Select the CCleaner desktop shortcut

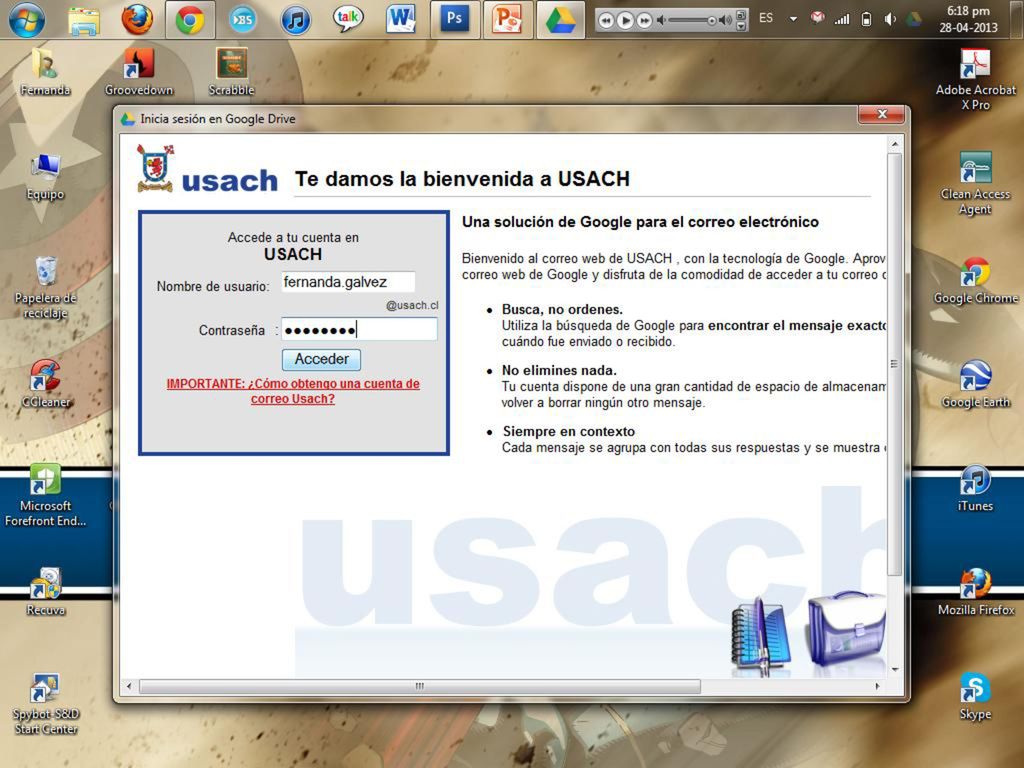pyautogui.click(x=45, y=384)
